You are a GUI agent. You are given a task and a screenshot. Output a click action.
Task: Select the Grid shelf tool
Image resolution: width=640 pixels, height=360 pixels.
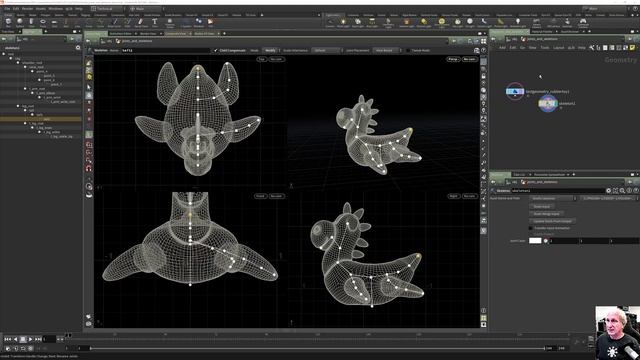coord(54,22)
